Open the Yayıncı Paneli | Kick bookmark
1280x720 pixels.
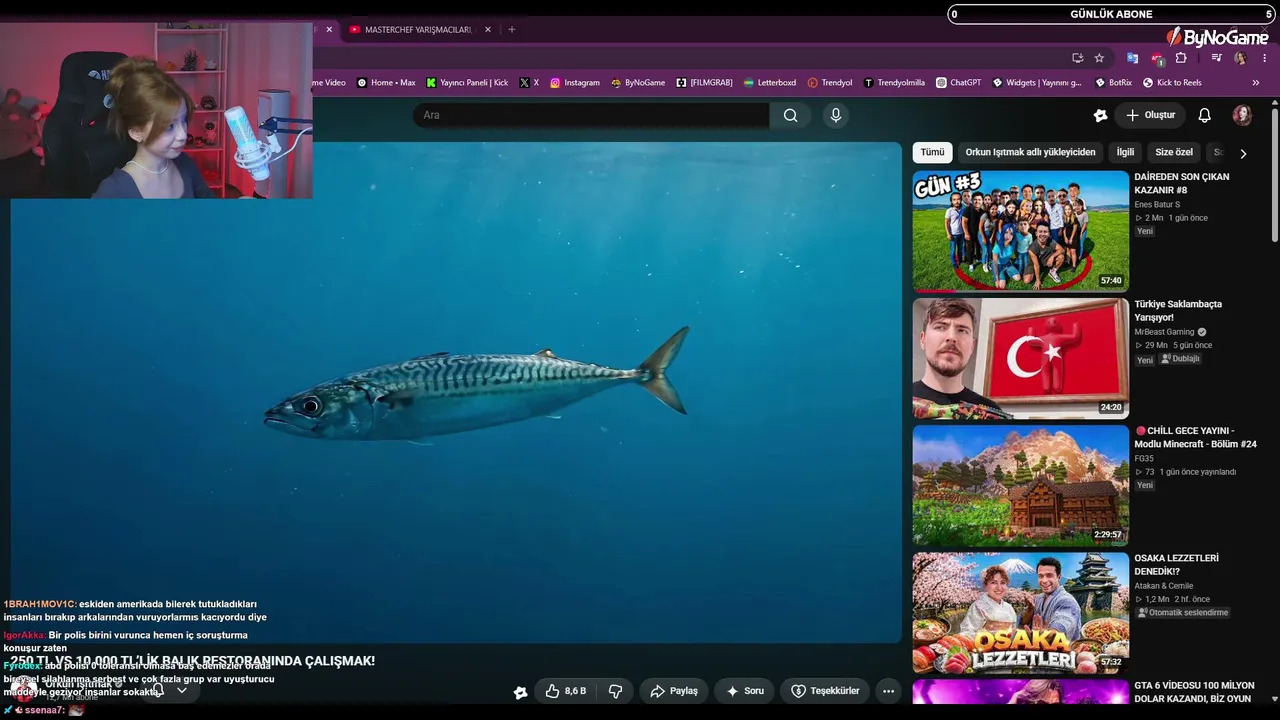click(x=467, y=83)
